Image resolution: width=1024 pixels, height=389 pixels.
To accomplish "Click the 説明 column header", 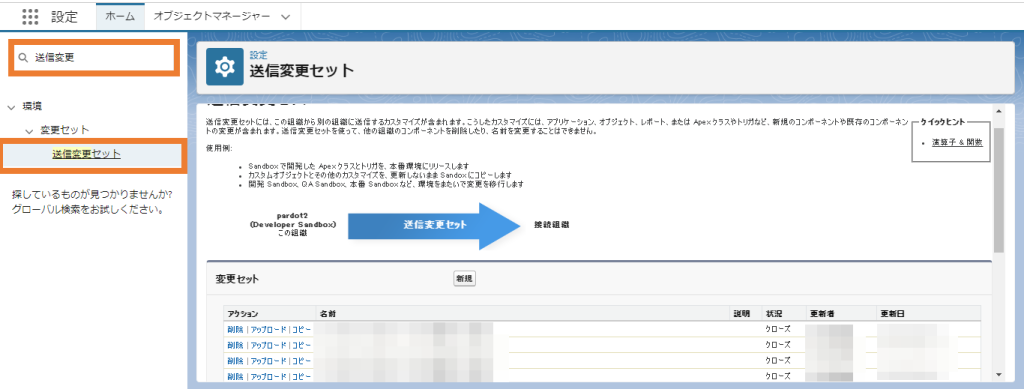I will pyautogui.click(x=743, y=314).
